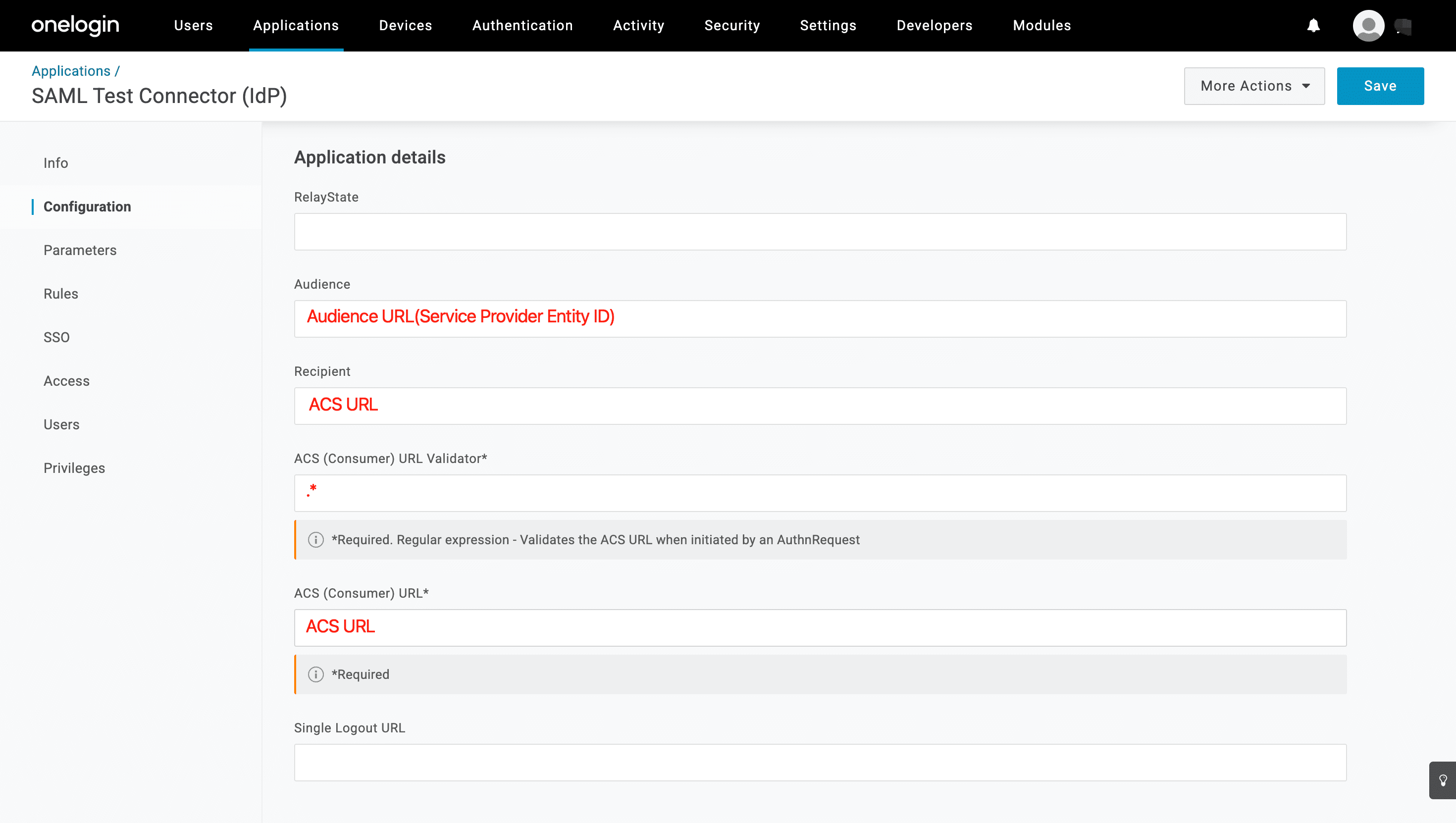1456x823 pixels.
Task: Click into the RelayState input field
Action: click(820, 232)
